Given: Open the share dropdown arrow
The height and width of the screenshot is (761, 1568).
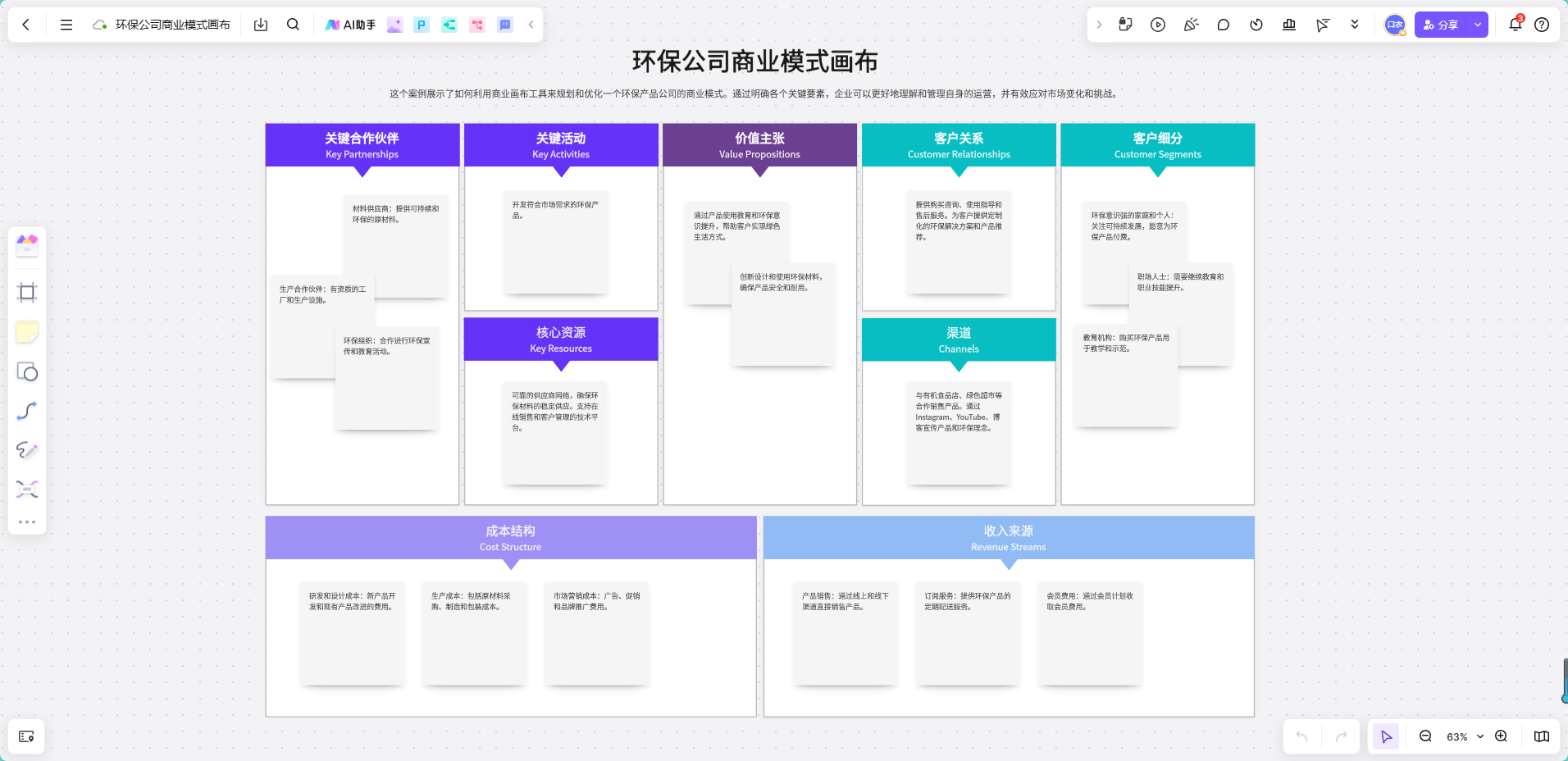Looking at the screenshot, I should coord(1478,25).
